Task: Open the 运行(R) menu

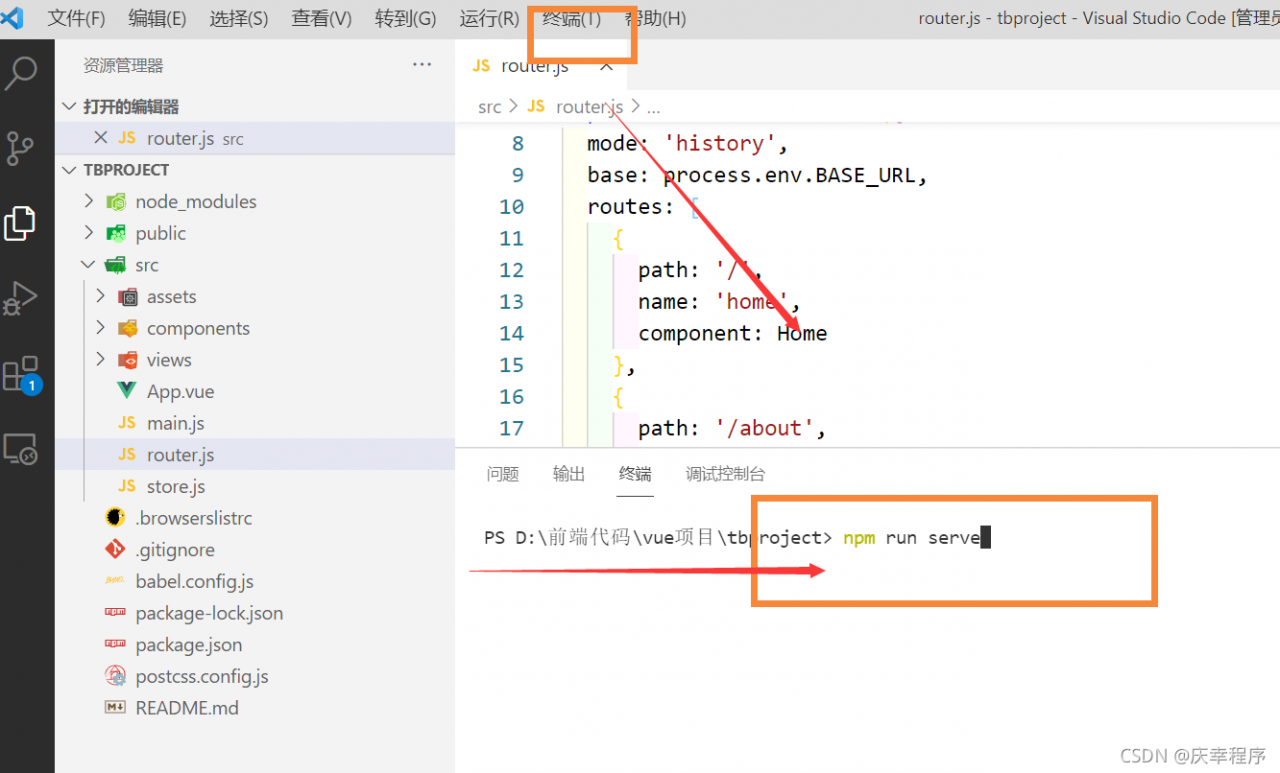Action: pyautogui.click(x=489, y=19)
